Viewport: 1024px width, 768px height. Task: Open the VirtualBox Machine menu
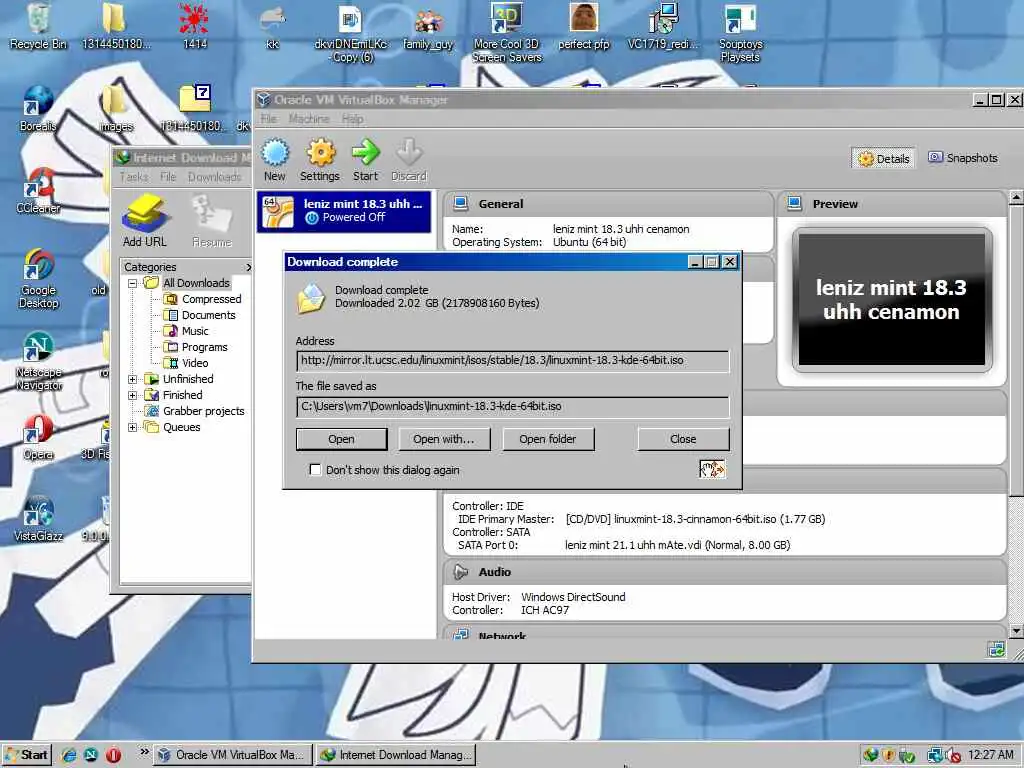(309, 119)
